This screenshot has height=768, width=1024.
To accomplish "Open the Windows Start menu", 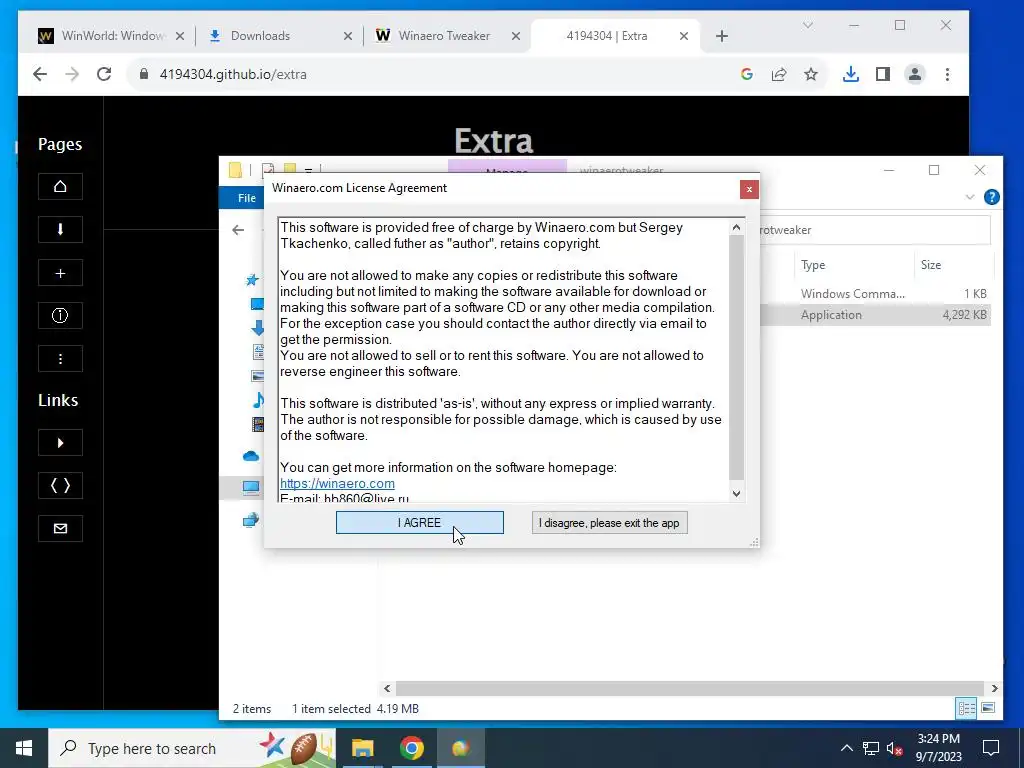I will pos(24,748).
